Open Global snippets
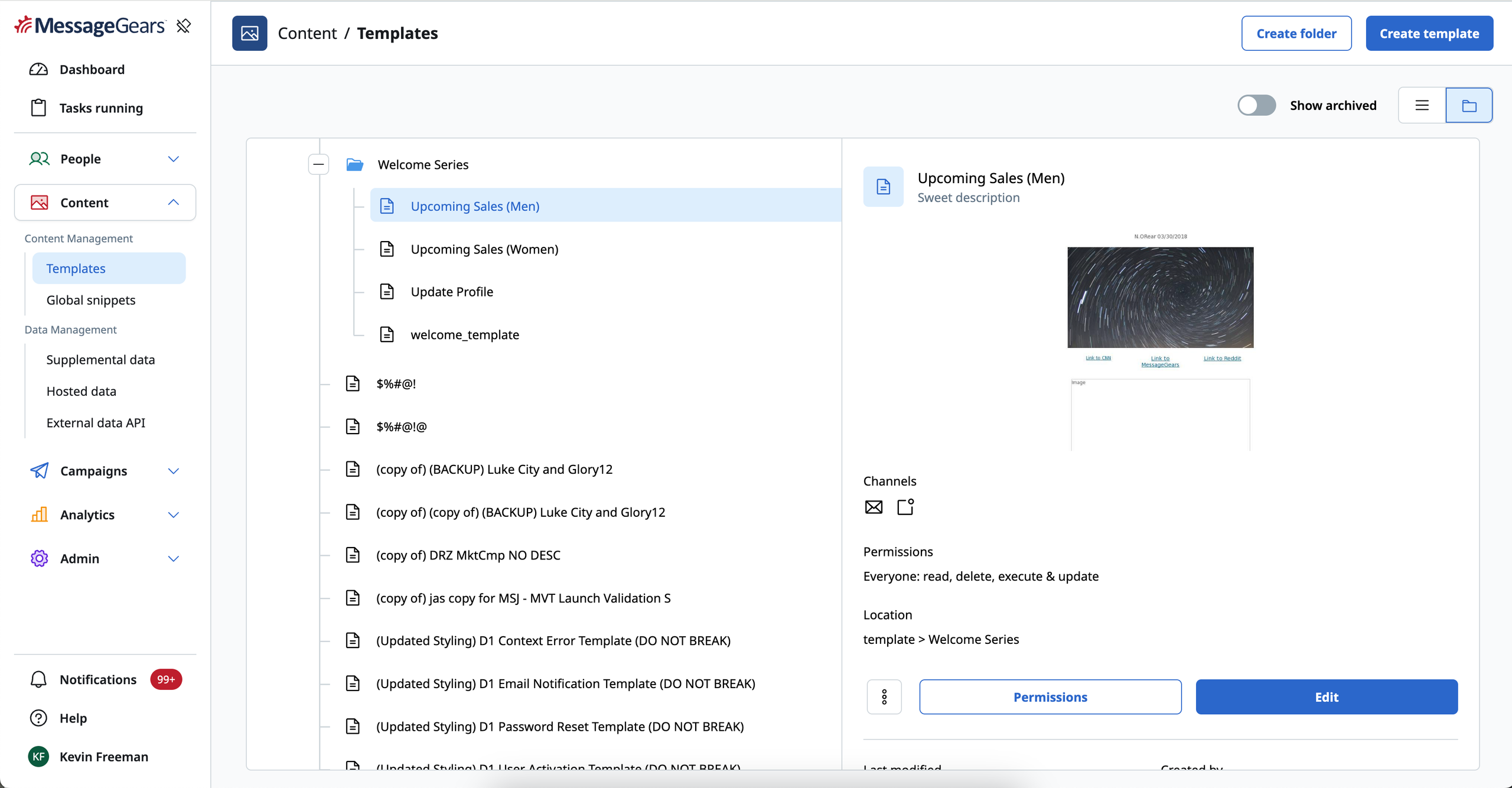Image resolution: width=1512 pixels, height=788 pixels. [x=91, y=300]
